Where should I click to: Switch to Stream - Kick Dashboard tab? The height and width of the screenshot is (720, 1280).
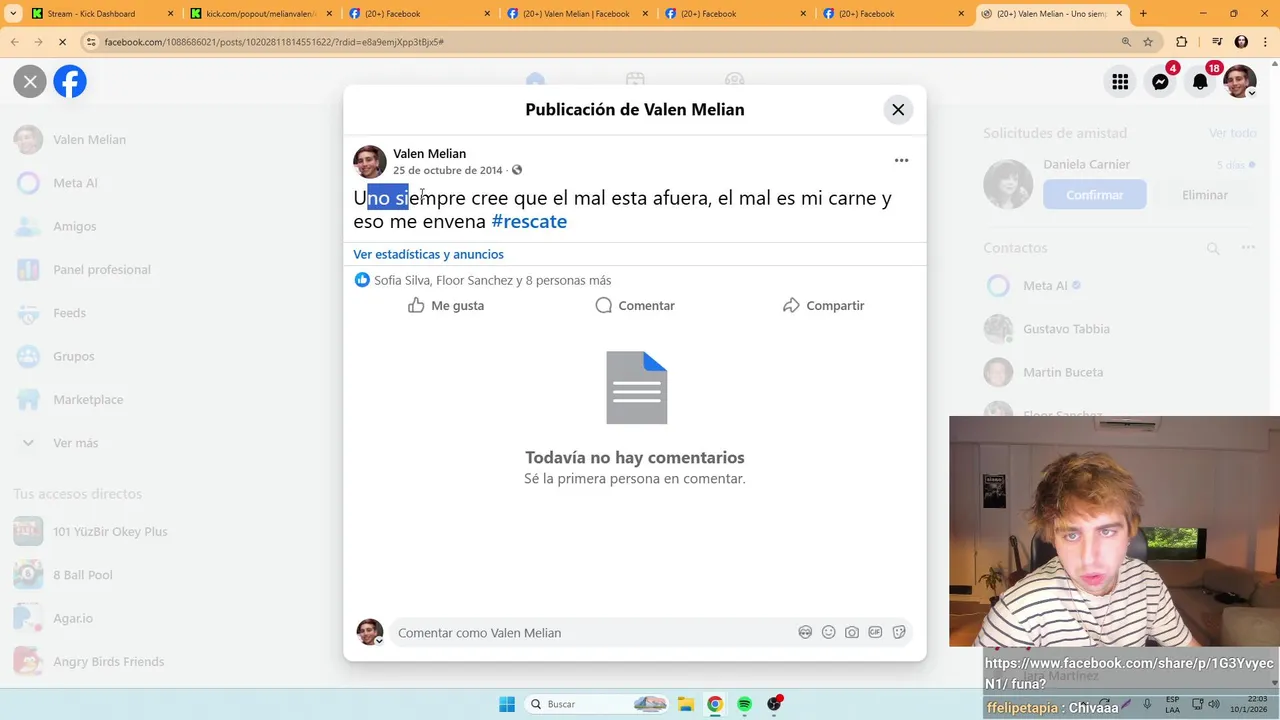[91, 14]
